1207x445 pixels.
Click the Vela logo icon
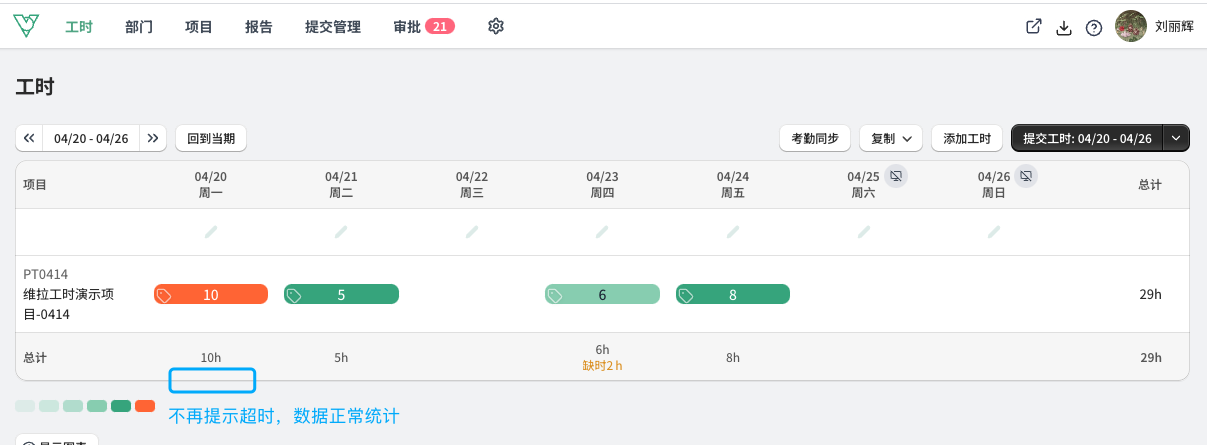[x=26, y=27]
